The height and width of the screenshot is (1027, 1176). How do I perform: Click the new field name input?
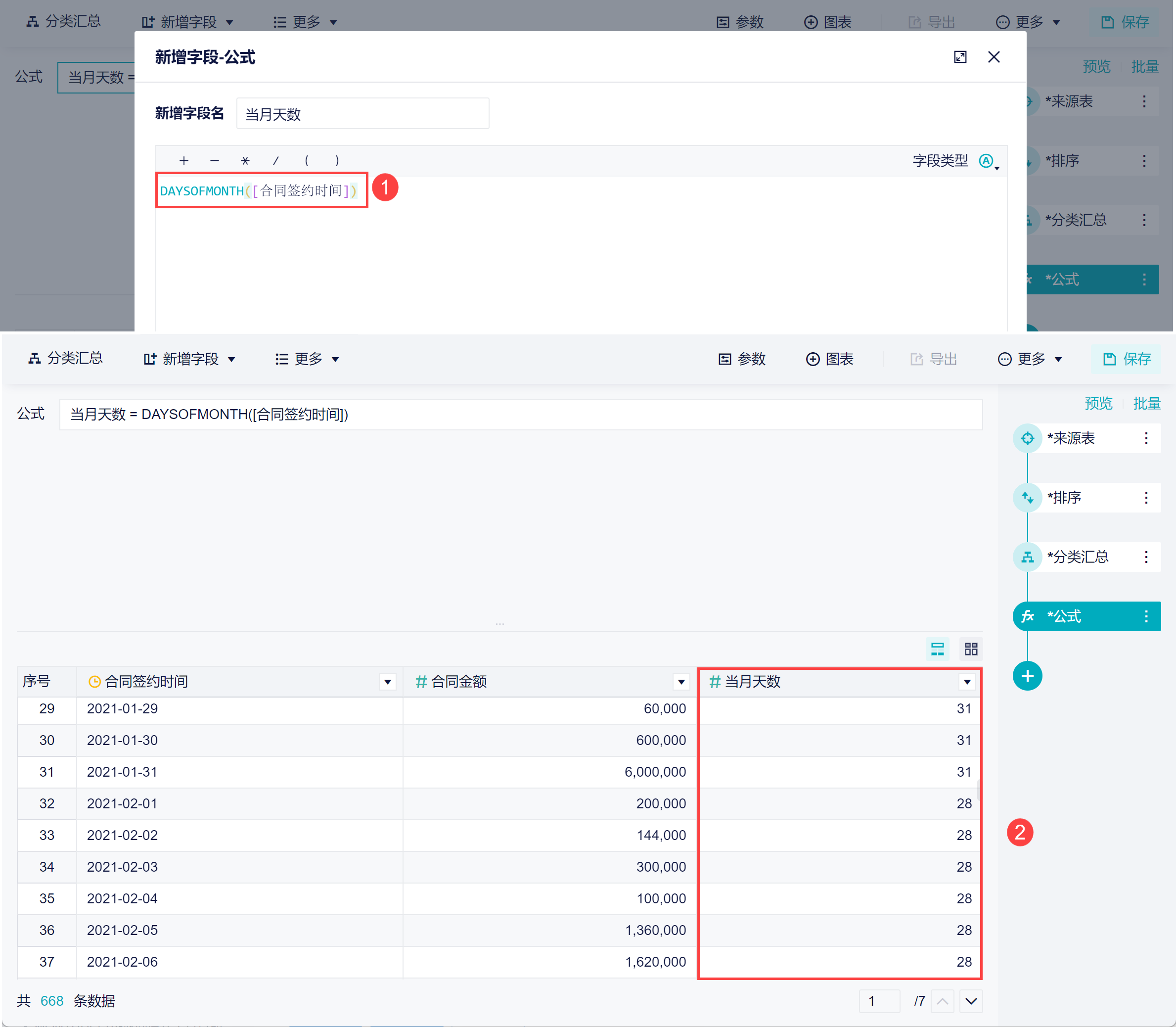[x=362, y=114]
